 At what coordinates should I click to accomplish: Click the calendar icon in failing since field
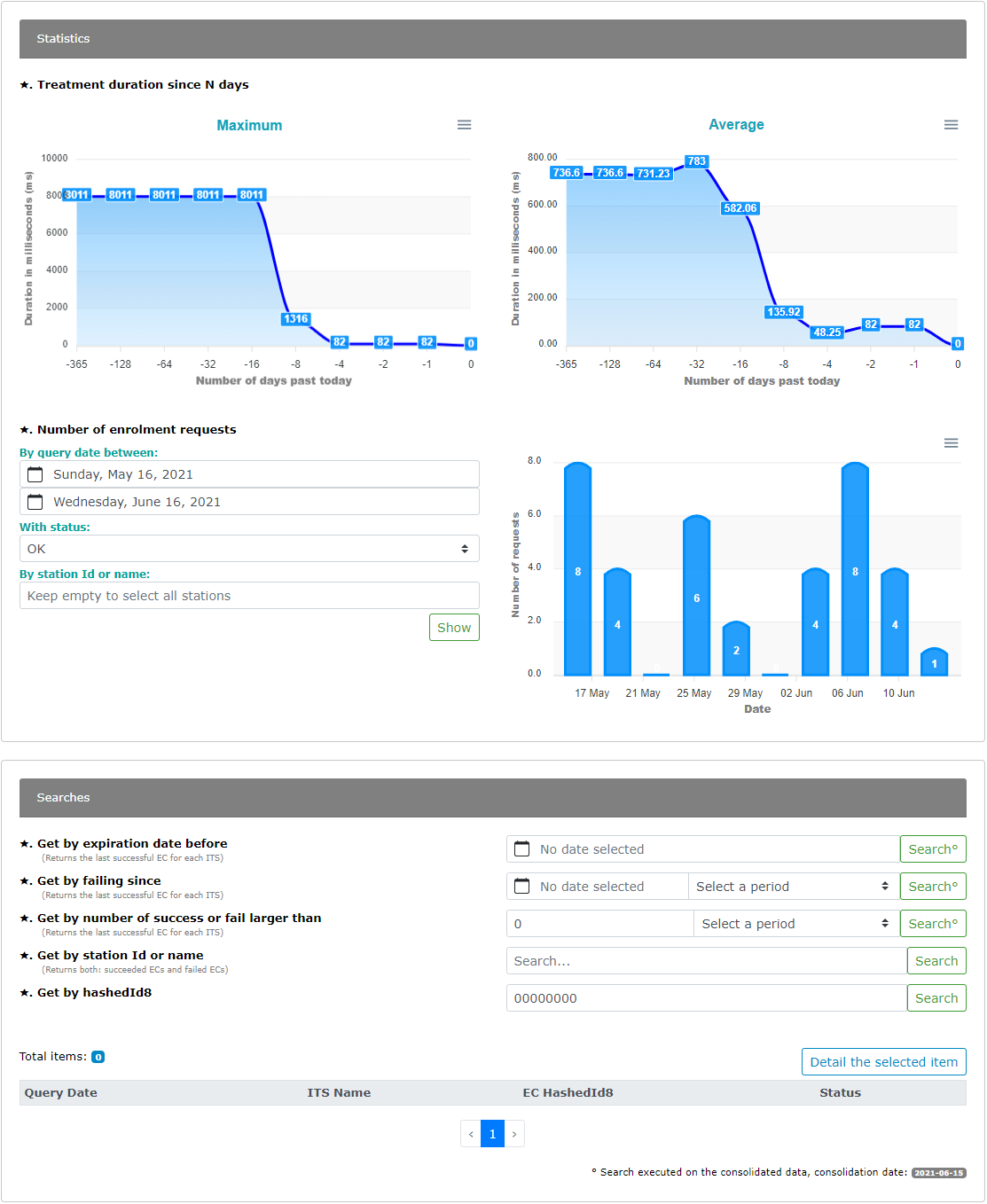[522, 887]
